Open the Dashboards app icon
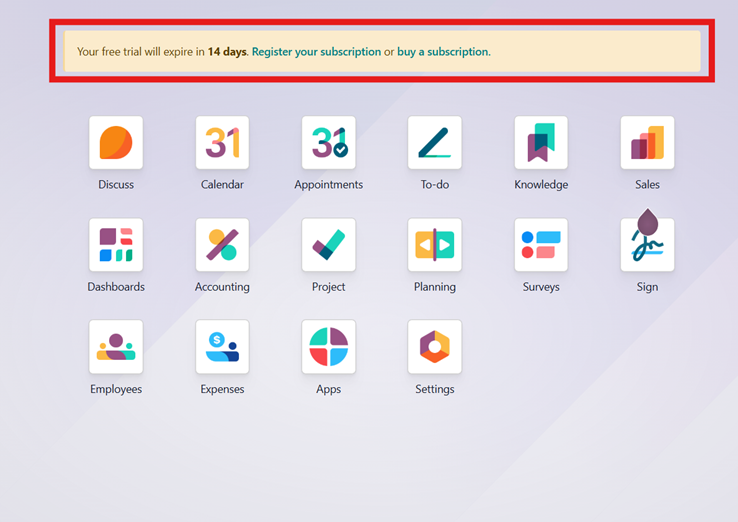Image resolution: width=738 pixels, height=522 pixels. pyautogui.click(x=116, y=245)
